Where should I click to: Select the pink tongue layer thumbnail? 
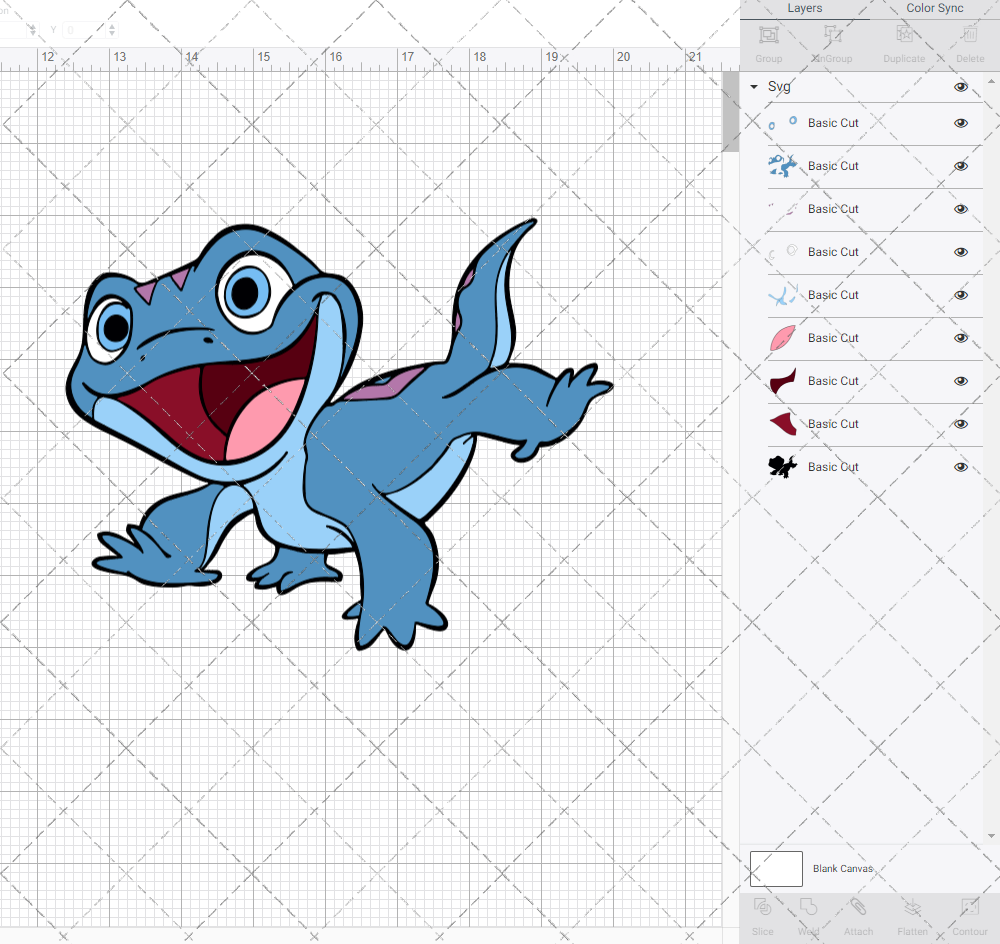coord(783,338)
